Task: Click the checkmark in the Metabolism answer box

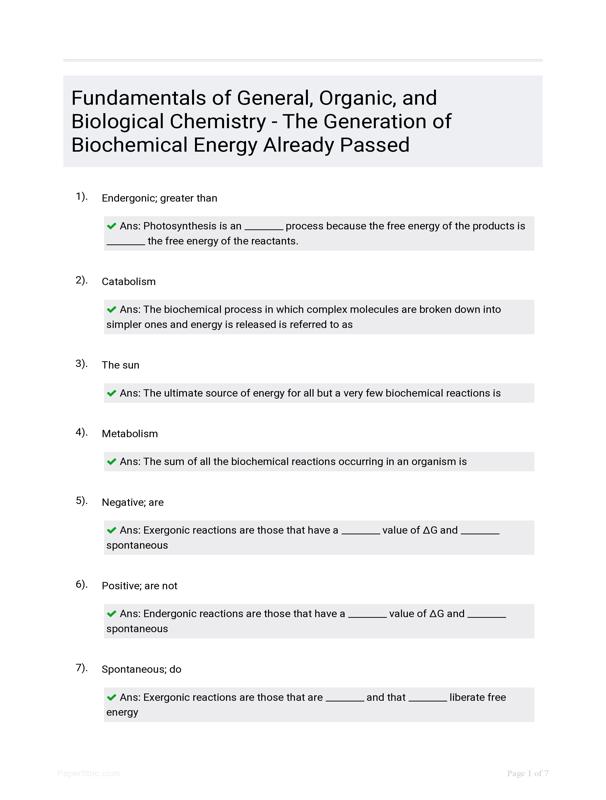Action: (x=111, y=462)
